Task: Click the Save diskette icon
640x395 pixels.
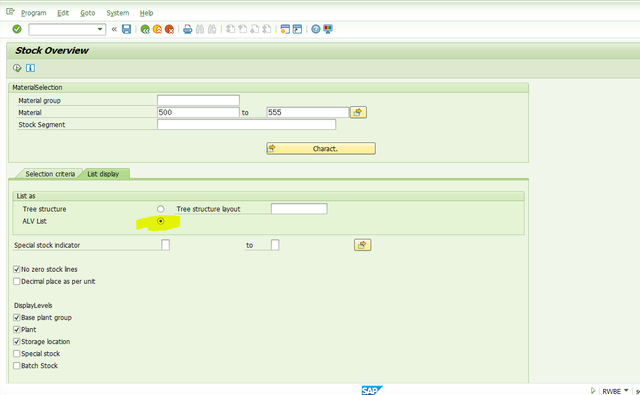Action: [127, 29]
